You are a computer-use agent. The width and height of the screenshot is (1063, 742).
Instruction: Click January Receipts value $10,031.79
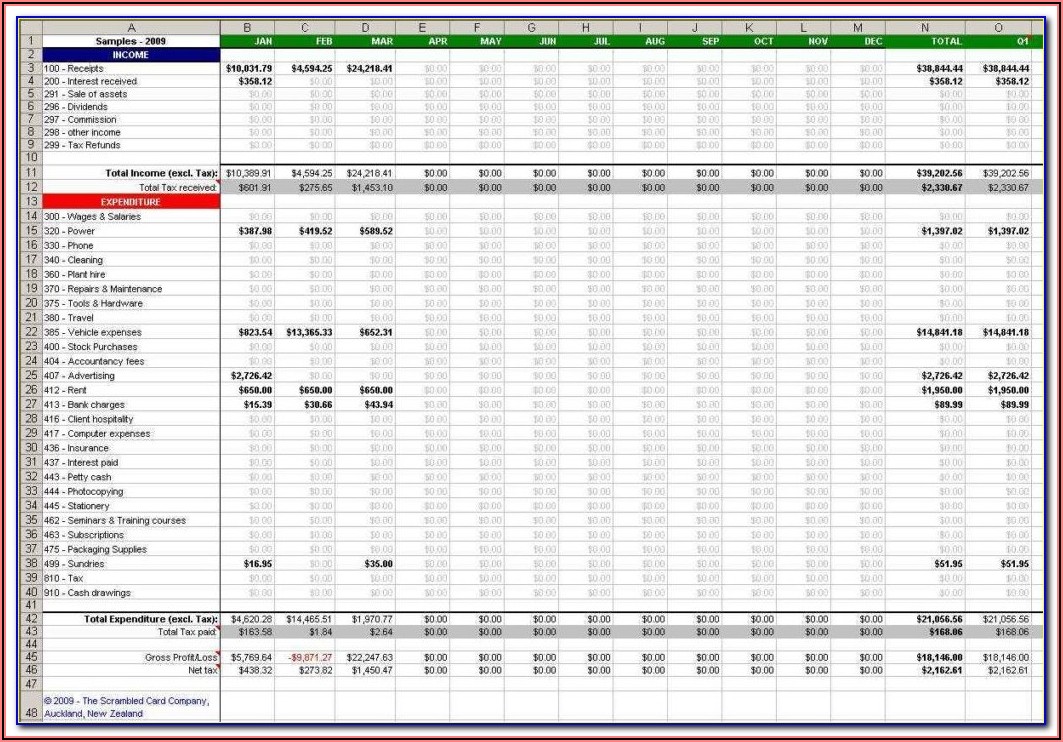[249, 69]
